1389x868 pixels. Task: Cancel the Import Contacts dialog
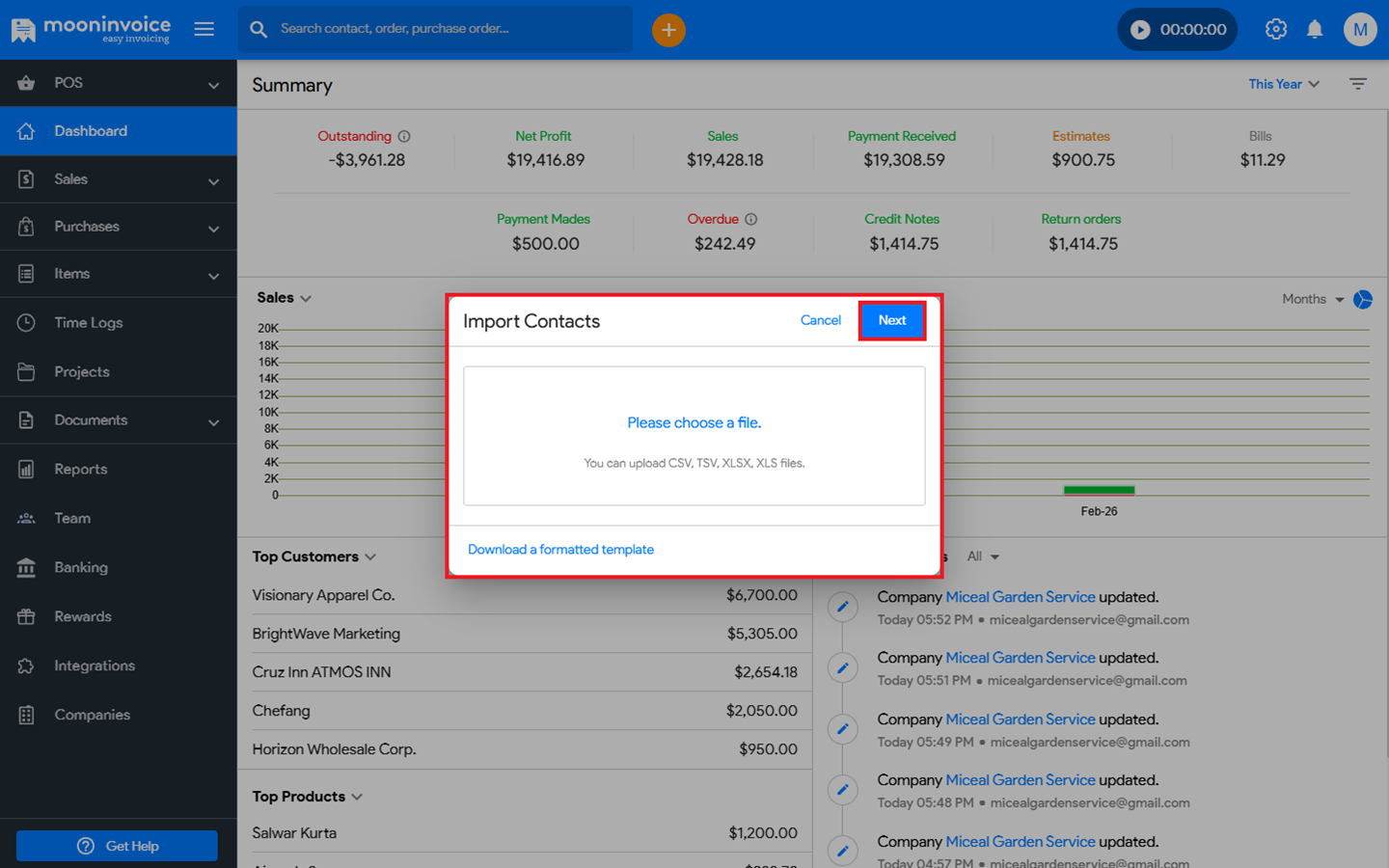[x=820, y=320]
